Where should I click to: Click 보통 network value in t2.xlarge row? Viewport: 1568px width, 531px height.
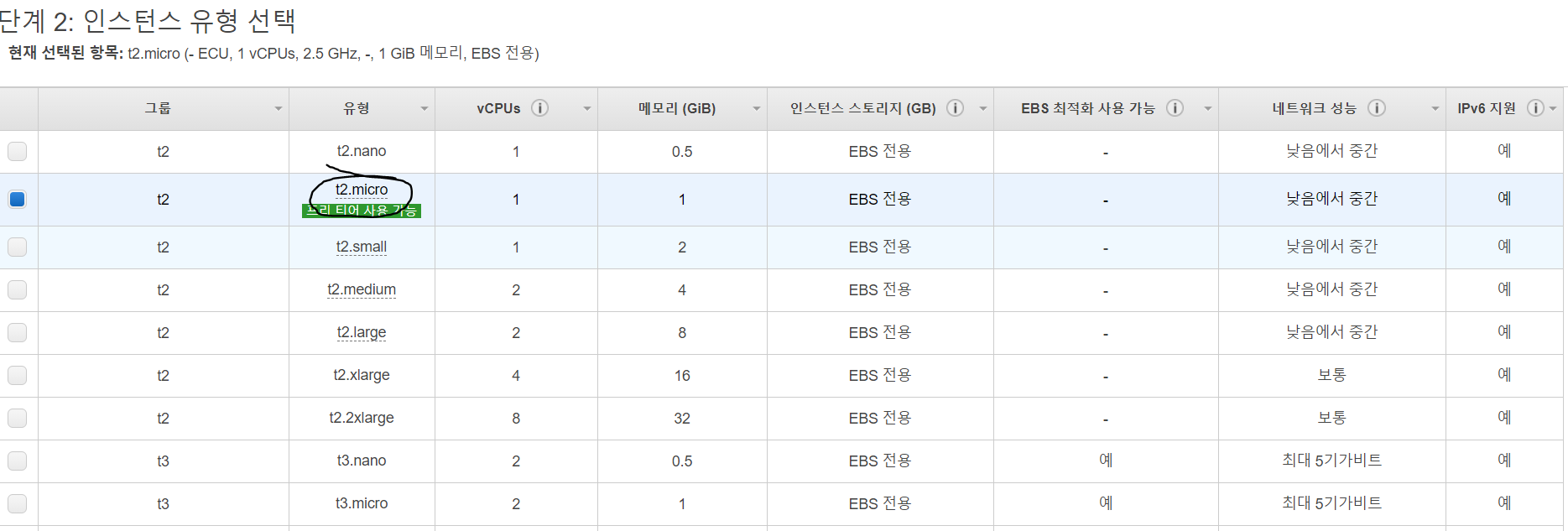pos(1331,375)
